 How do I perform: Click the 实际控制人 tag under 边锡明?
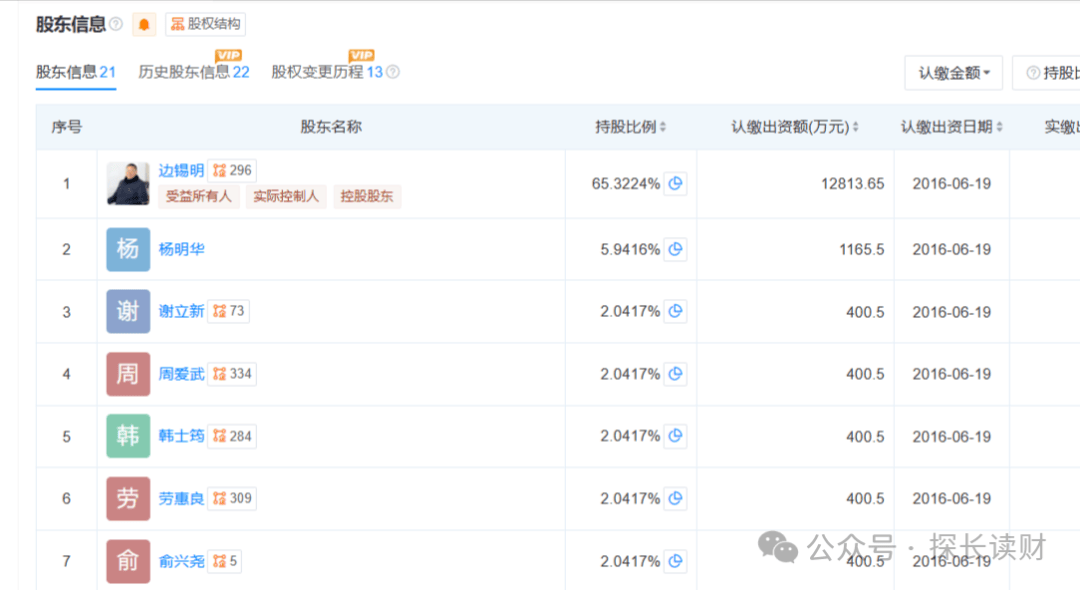[286, 196]
